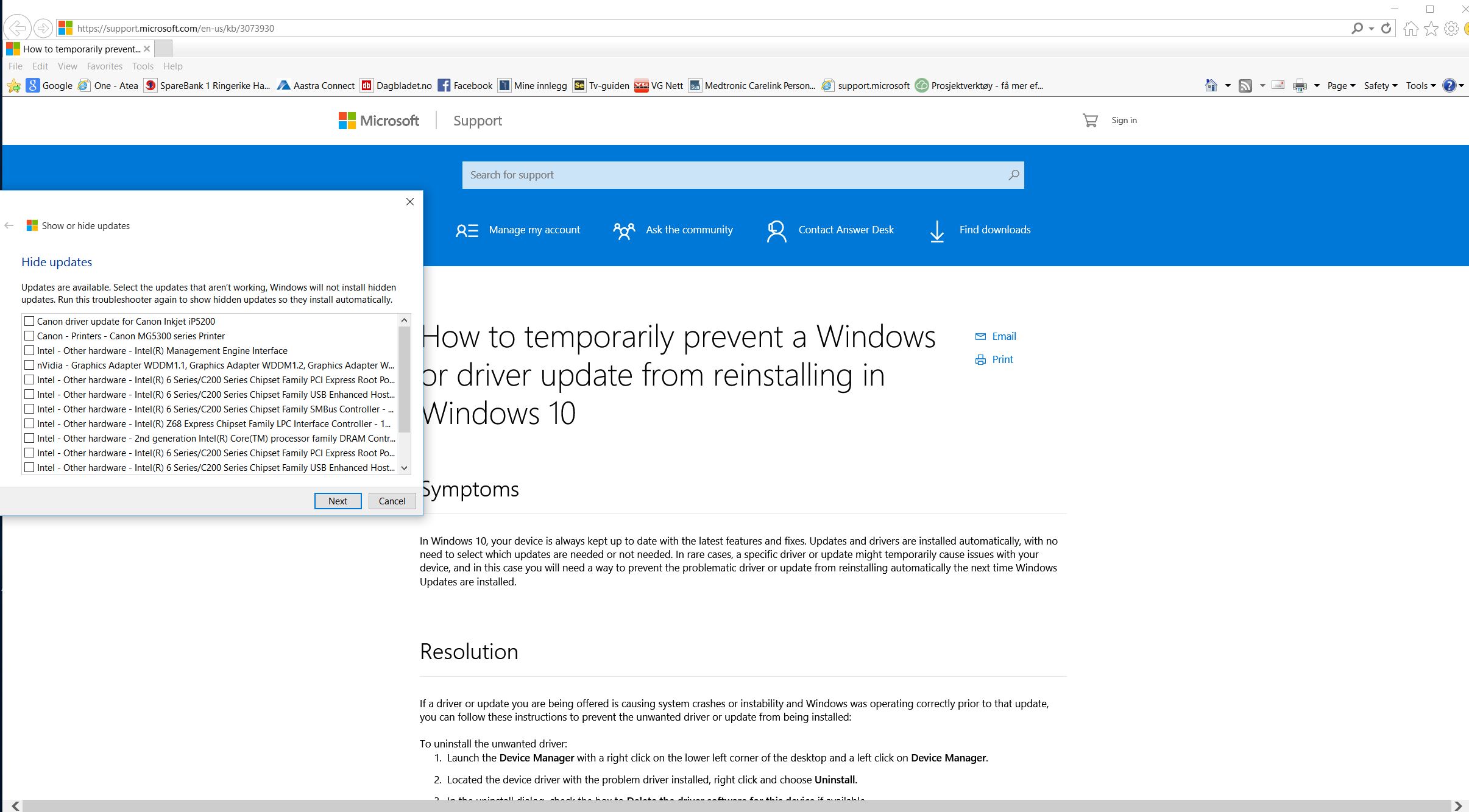The image size is (1469, 812).
Task: Check Canon MG5300 series Printer update
Action: [x=29, y=336]
